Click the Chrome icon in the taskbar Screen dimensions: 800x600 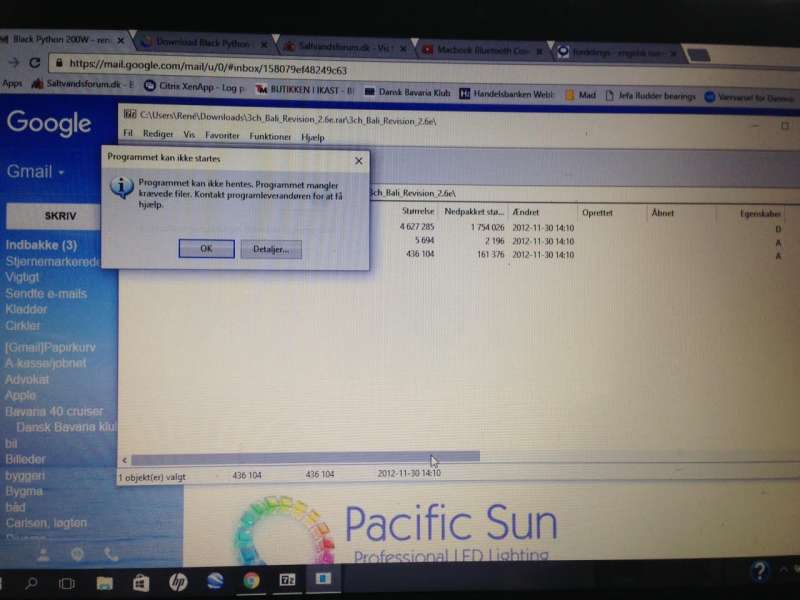tap(250, 578)
